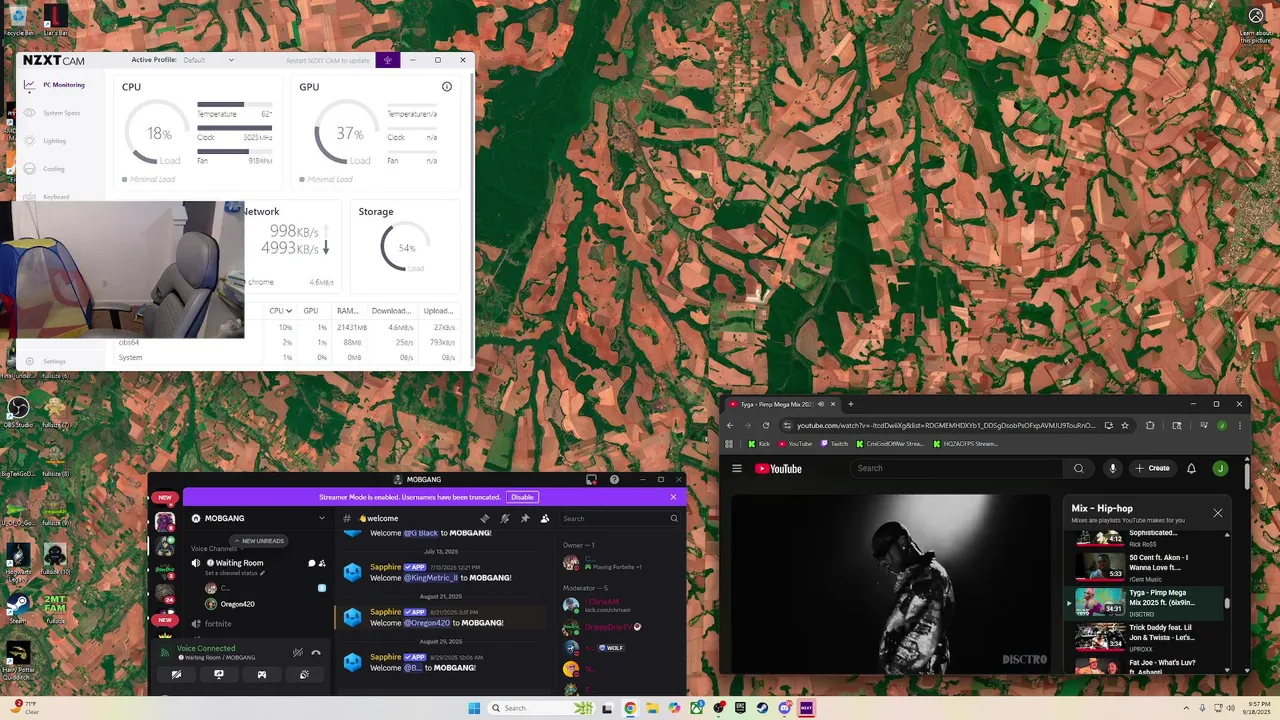Expand the Active Profile dropdown in NZXT CAM
1280x720 pixels.
click(208, 60)
